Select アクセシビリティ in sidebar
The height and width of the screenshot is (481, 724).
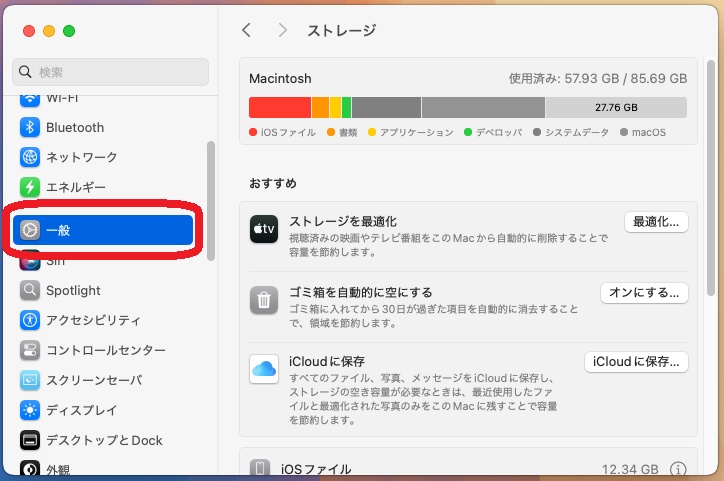click(103, 320)
